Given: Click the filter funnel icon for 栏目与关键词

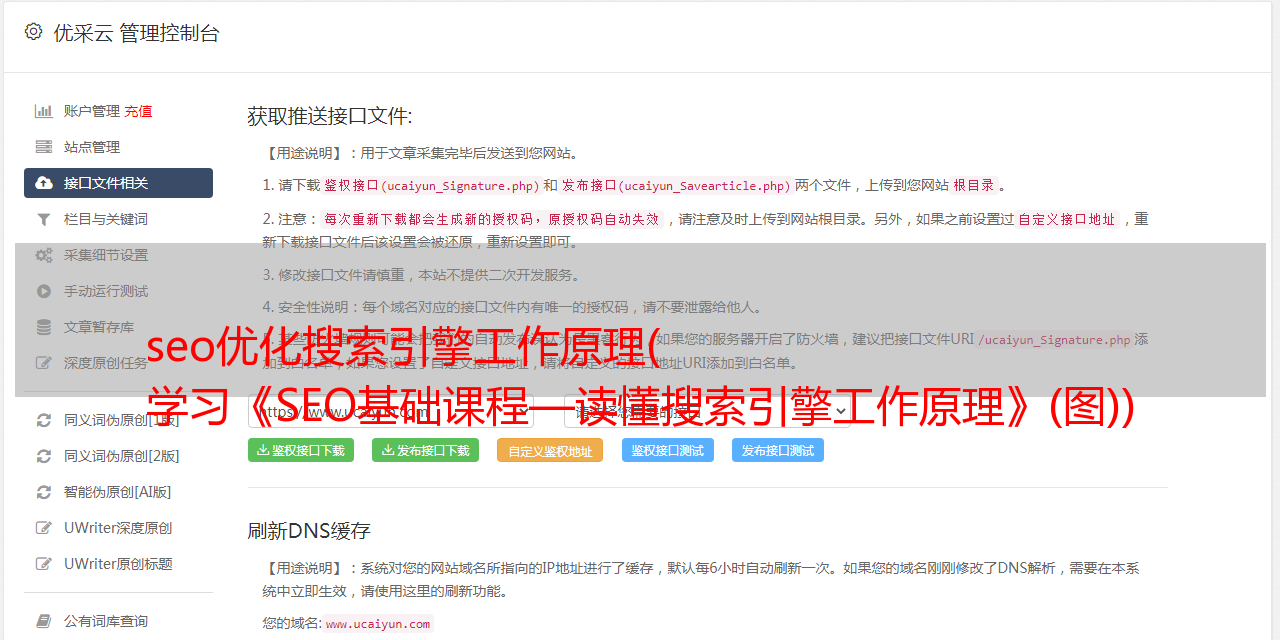Looking at the screenshot, I should (44, 219).
